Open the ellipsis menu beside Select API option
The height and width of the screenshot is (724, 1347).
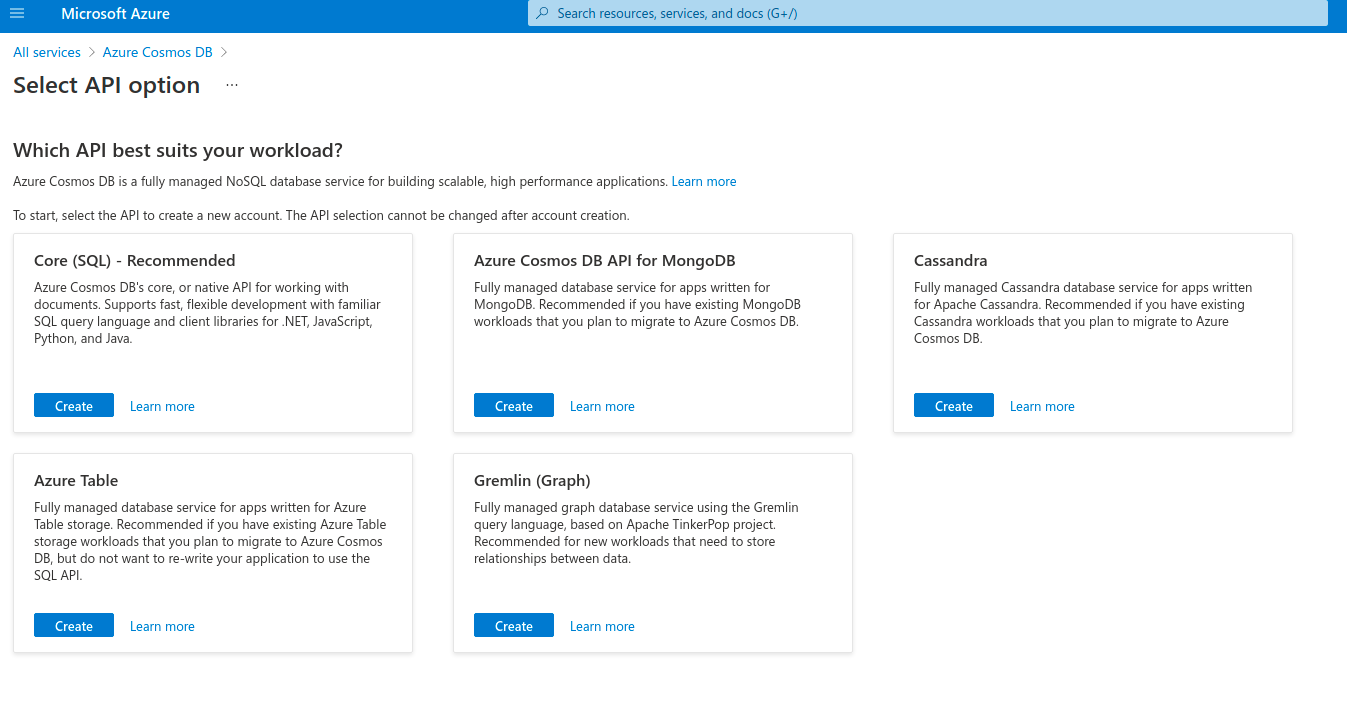(232, 86)
